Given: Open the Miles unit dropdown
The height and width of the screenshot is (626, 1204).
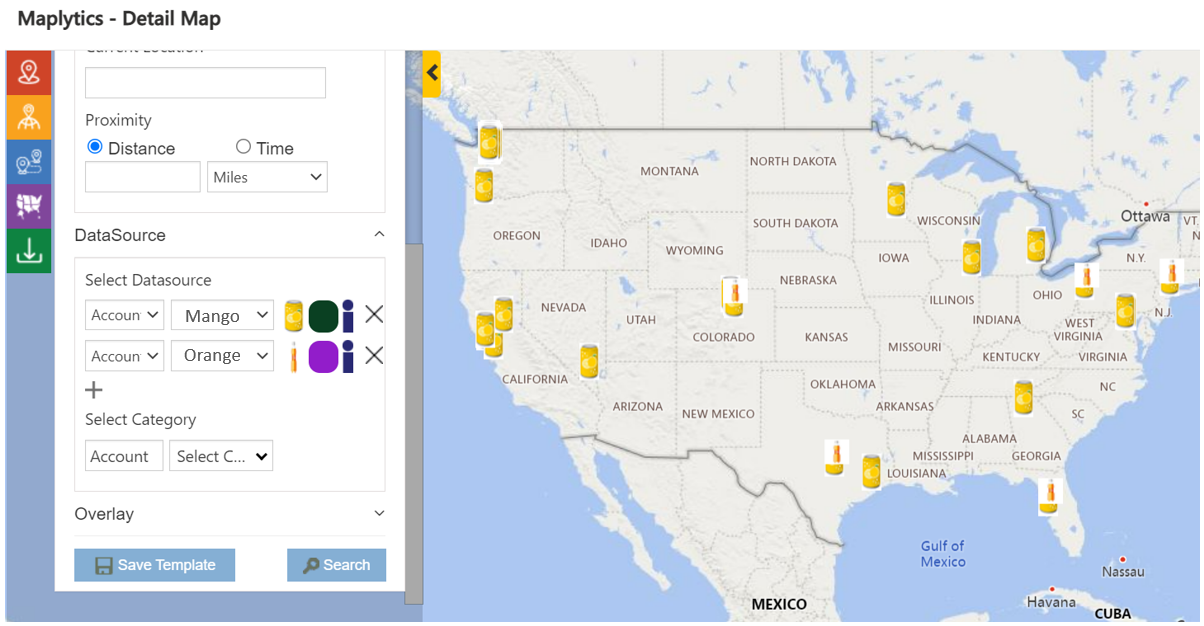Looking at the screenshot, I should point(267,177).
